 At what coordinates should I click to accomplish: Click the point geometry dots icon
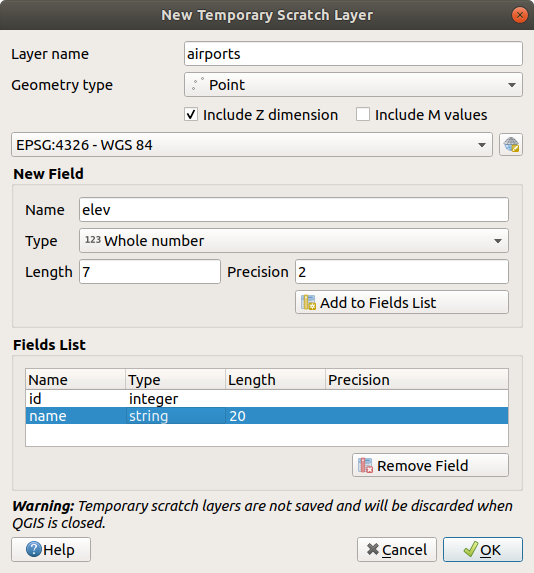coord(198,84)
